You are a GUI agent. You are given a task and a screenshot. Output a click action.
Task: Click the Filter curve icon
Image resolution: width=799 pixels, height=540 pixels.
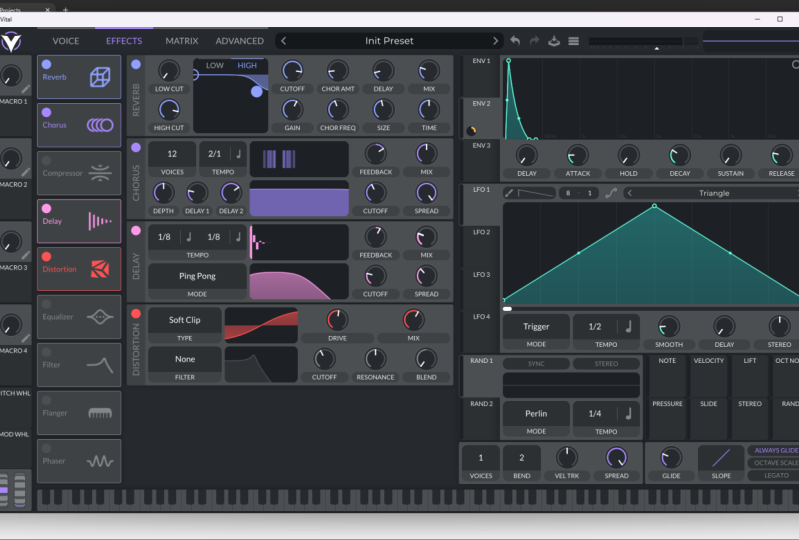coord(100,365)
